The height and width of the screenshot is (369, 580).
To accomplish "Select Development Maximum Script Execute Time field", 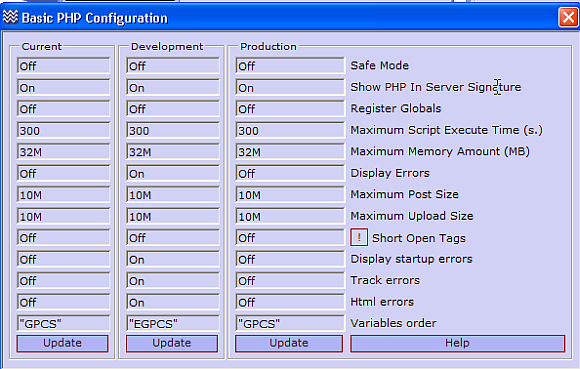I will (173, 130).
